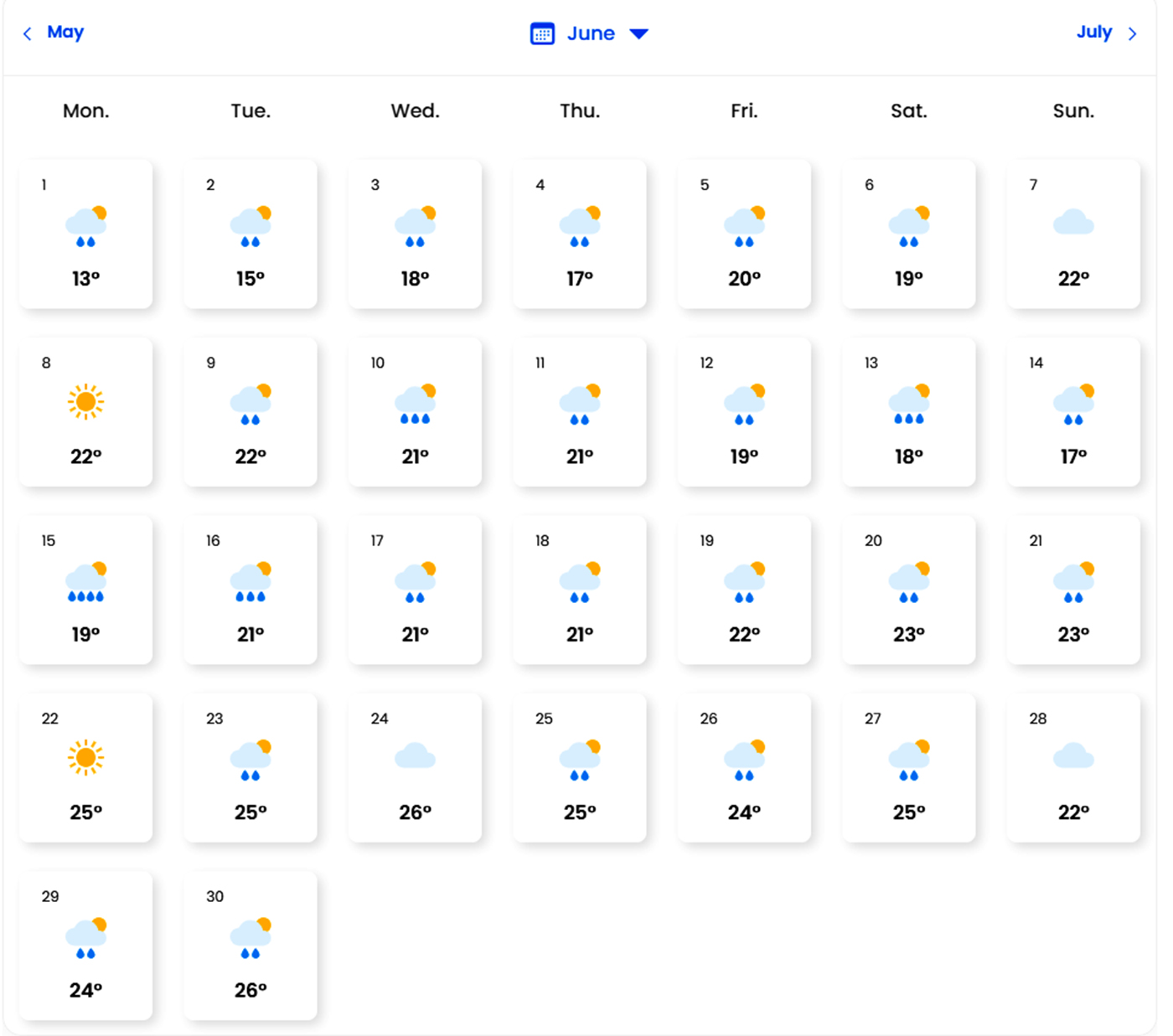This screenshot has width=1173, height=1036.
Task: Select the sunny icon on June 8
Action: [x=85, y=402]
